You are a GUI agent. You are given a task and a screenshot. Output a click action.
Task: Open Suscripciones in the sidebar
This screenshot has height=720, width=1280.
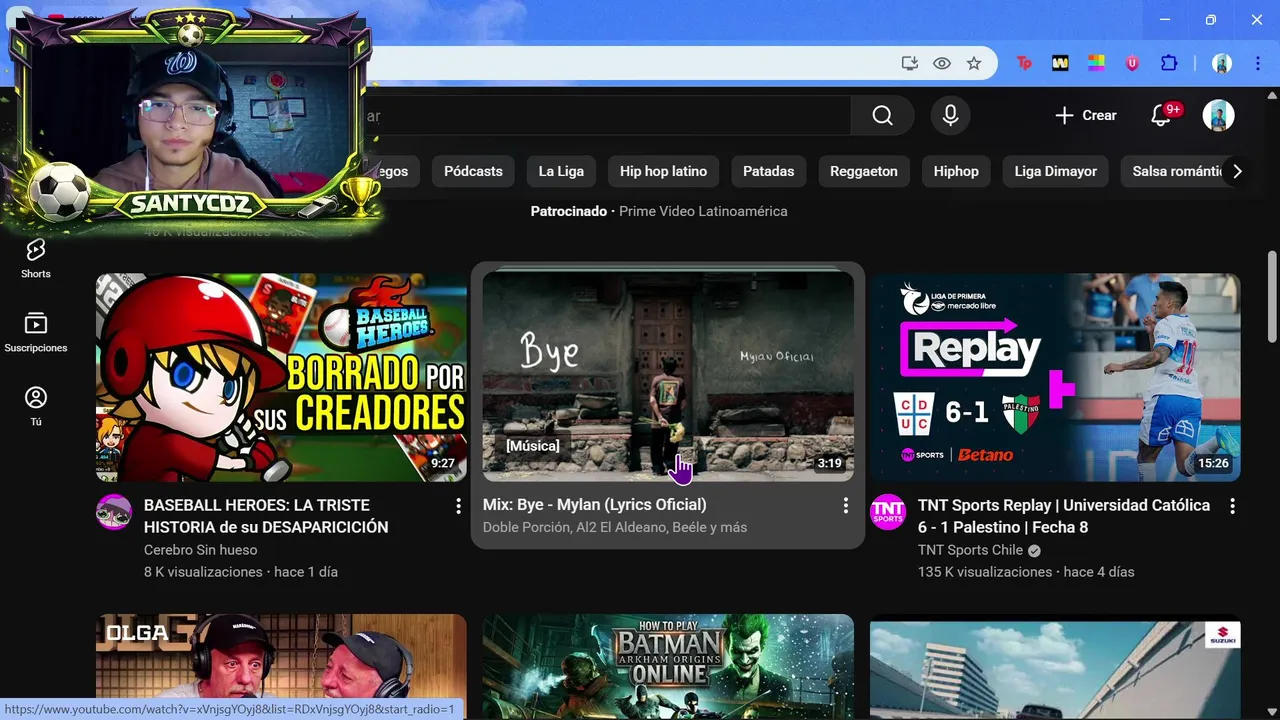tap(36, 333)
